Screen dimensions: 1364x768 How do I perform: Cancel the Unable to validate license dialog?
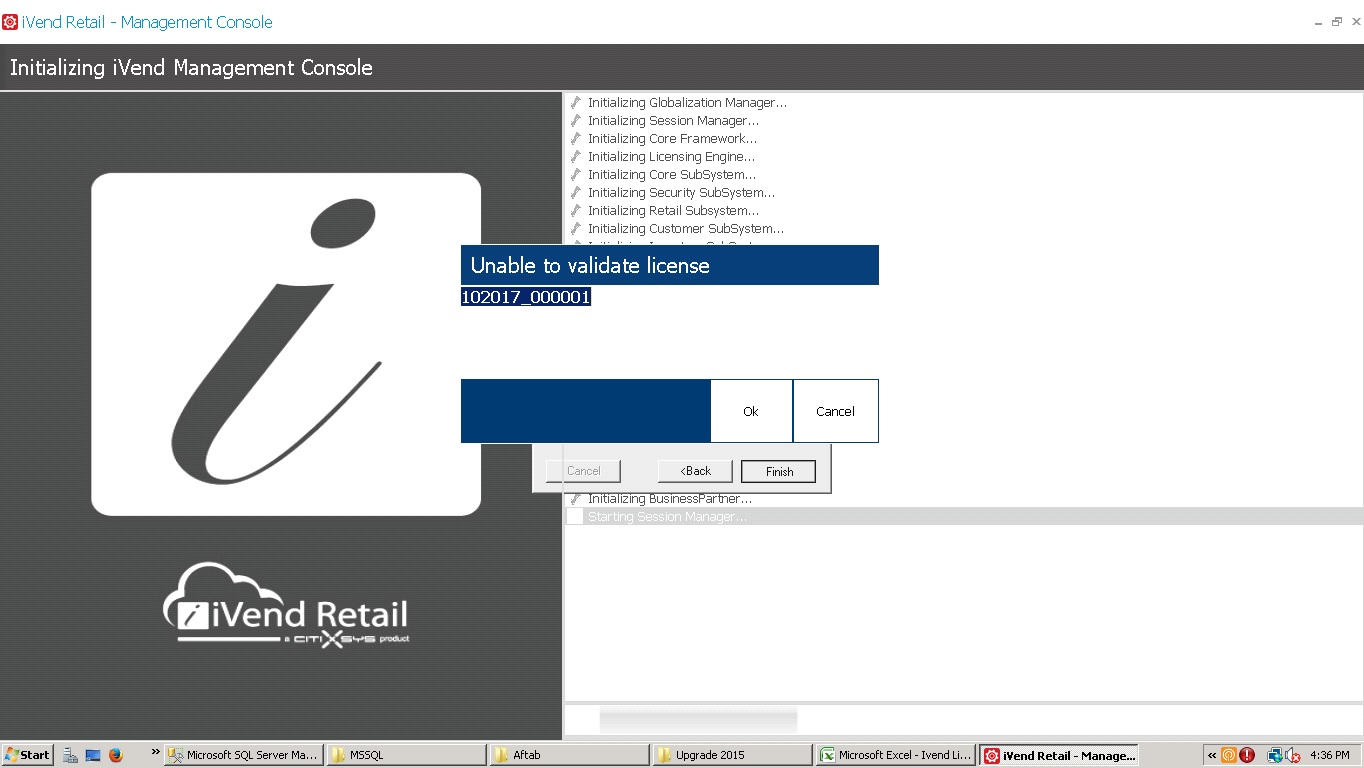(835, 411)
